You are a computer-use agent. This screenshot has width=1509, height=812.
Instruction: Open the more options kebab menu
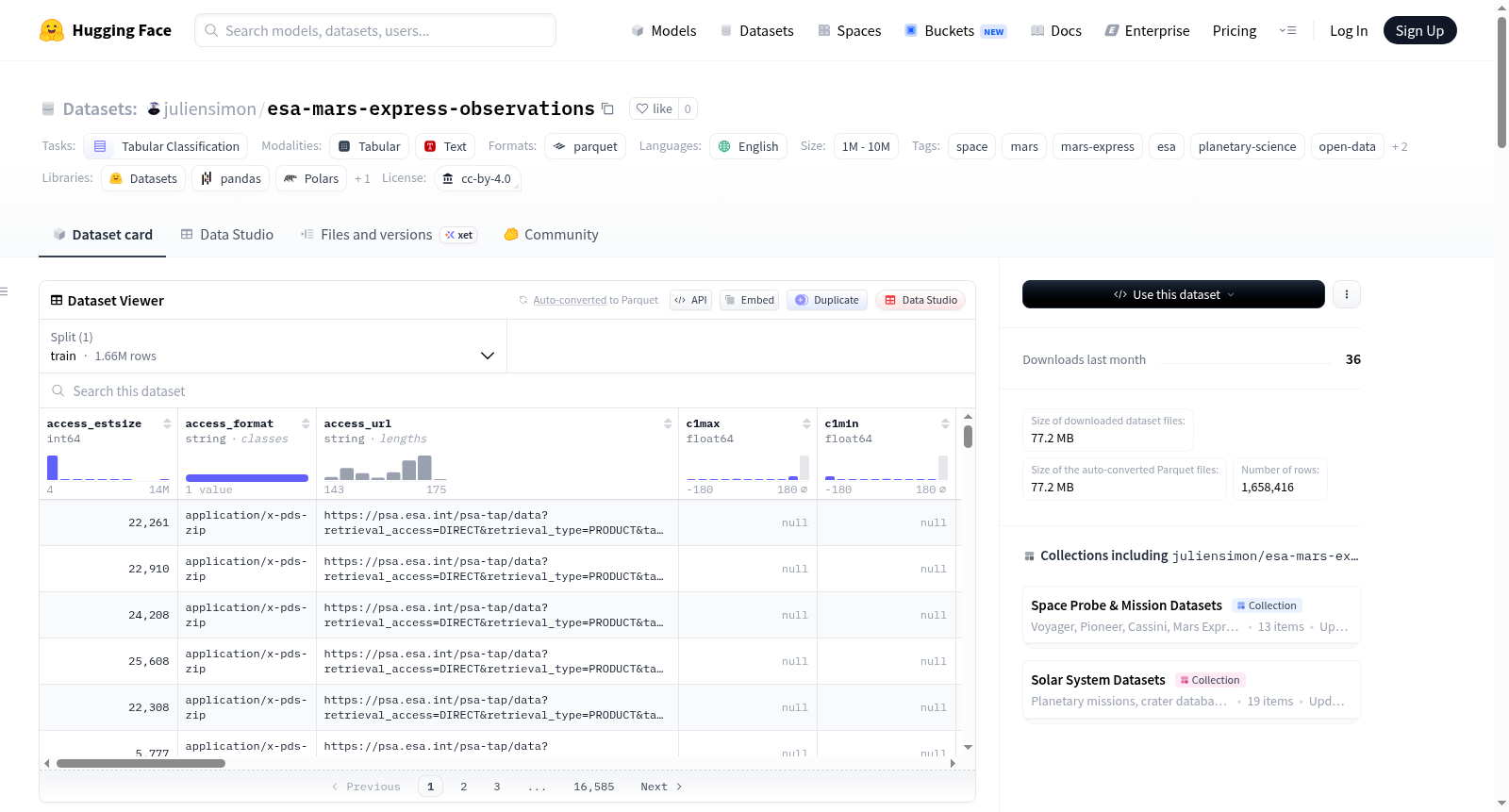pyautogui.click(x=1347, y=294)
